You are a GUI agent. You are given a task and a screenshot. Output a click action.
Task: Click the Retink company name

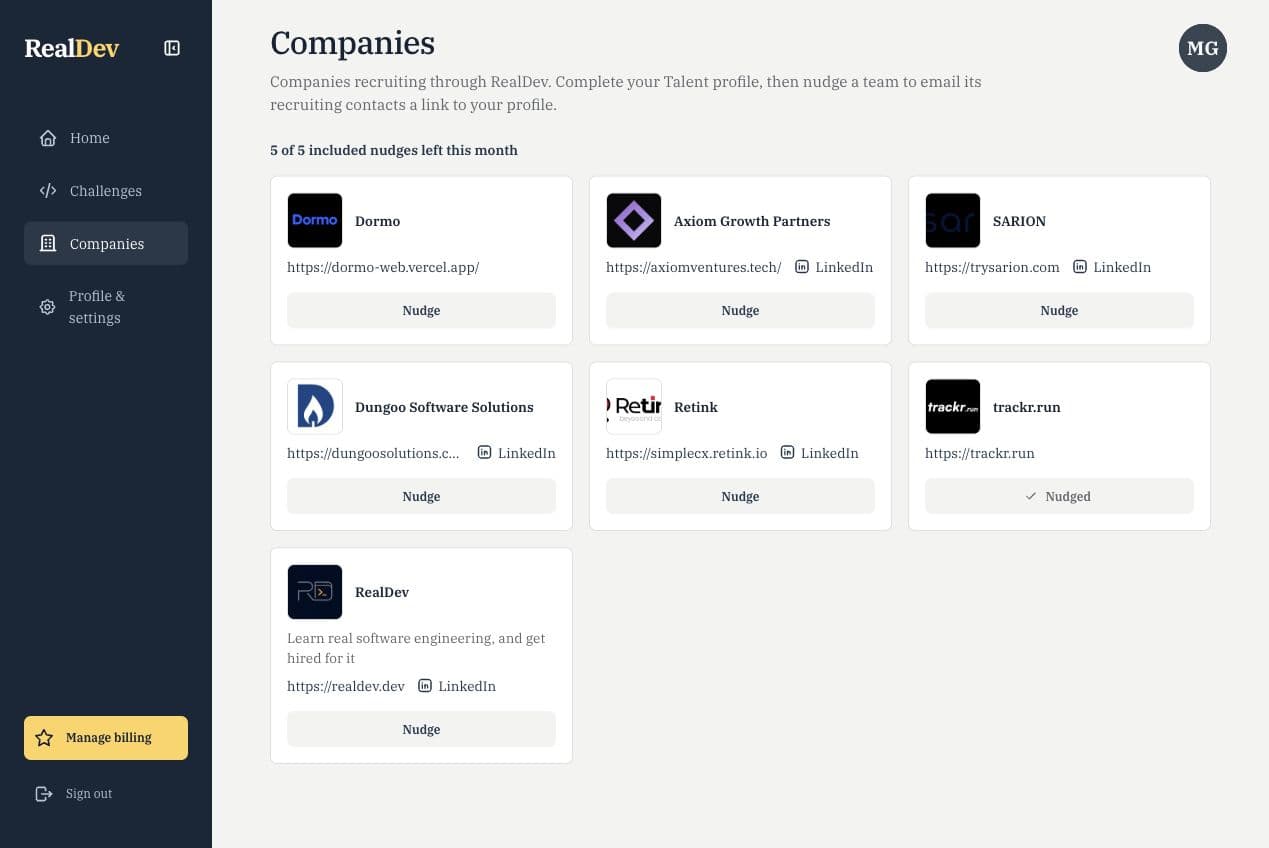696,407
